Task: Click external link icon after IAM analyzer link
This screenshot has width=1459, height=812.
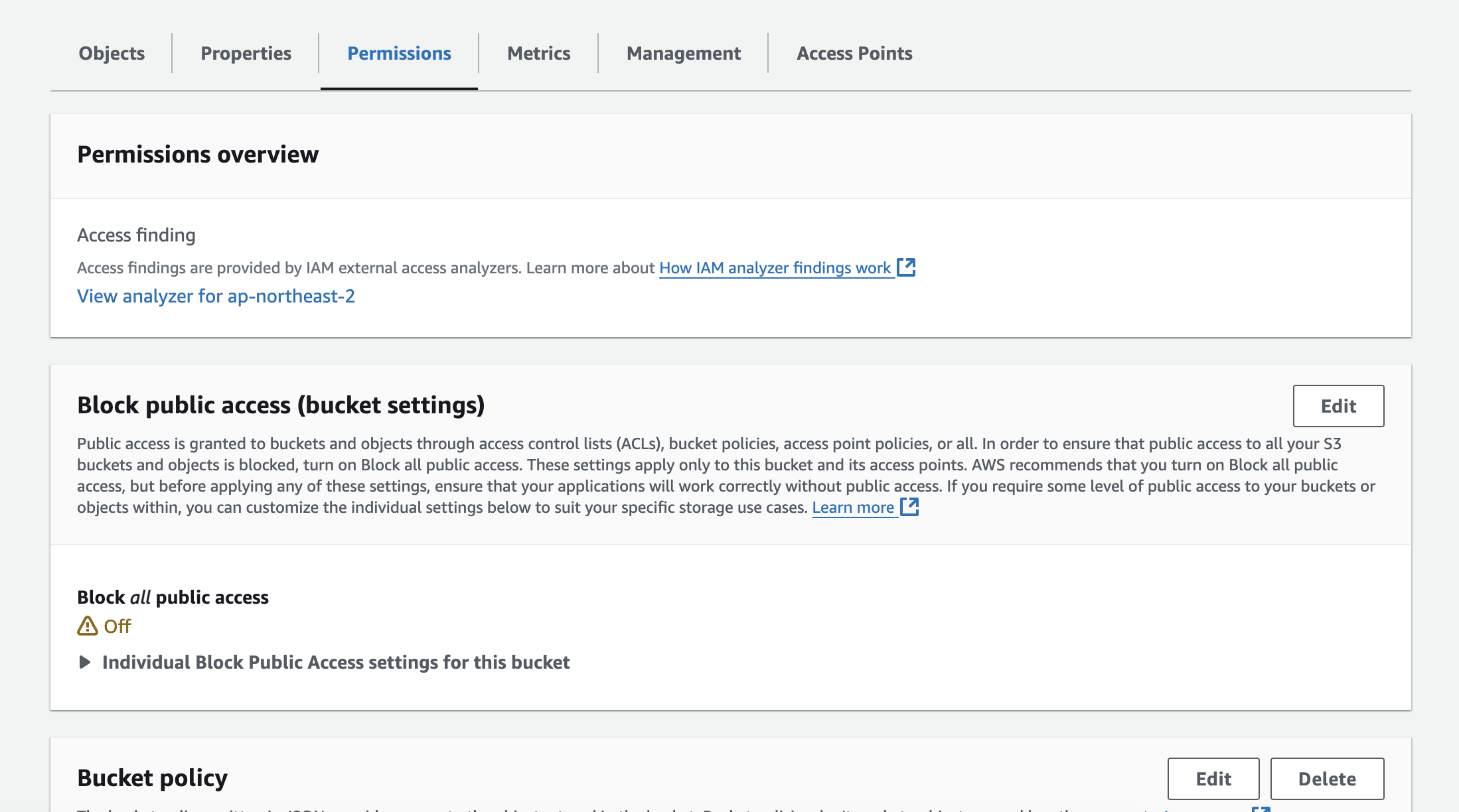Action: pos(906,267)
